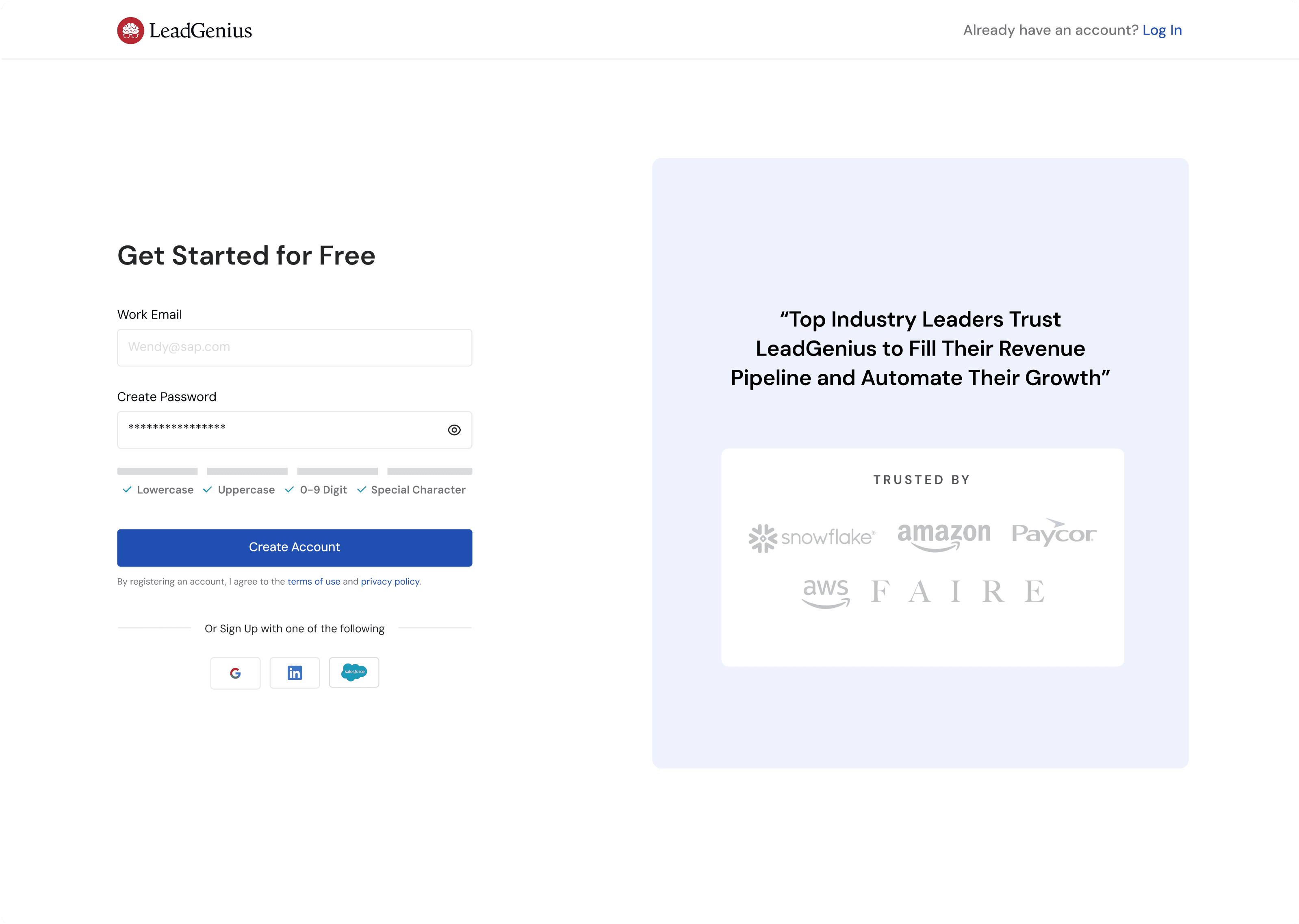Click the Special Character requirement checkmark
The width and height of the screenshot is (1299, 924).
361,490
